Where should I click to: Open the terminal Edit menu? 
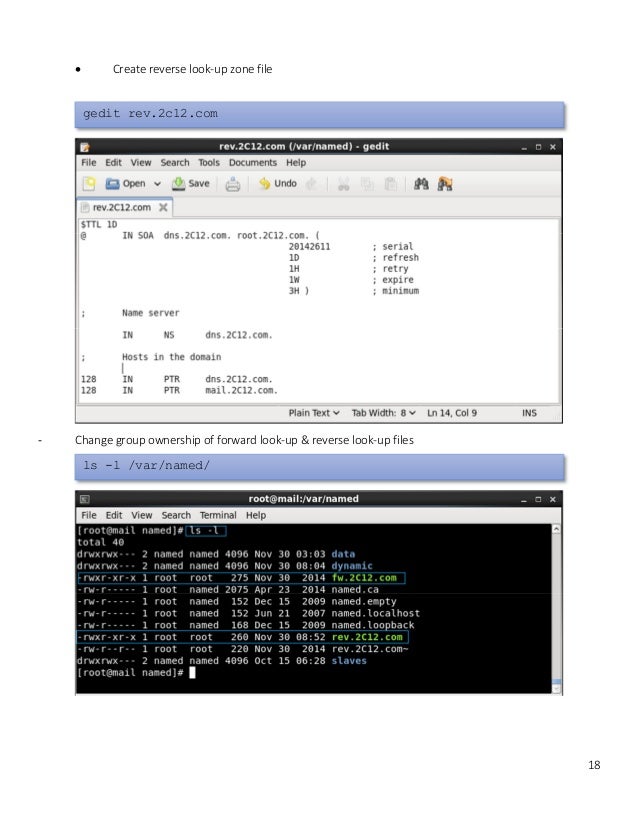(114, 515)
